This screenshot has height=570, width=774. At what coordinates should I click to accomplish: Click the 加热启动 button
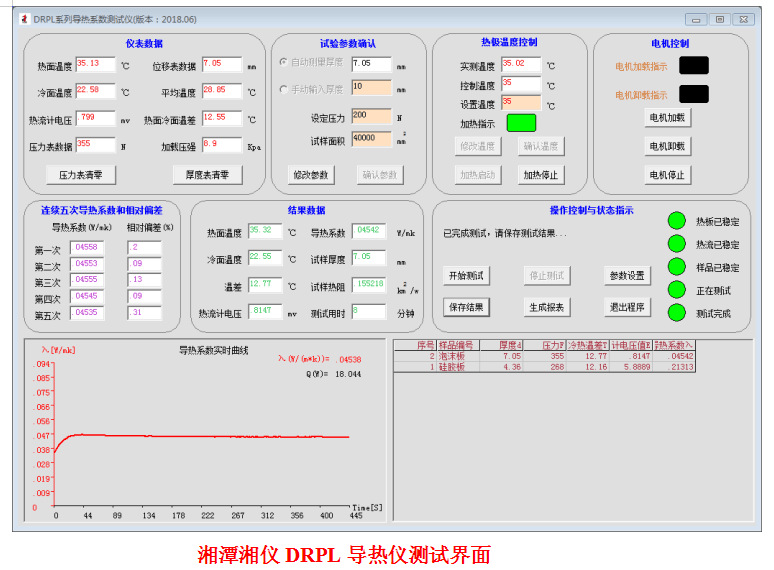point(477,175)
